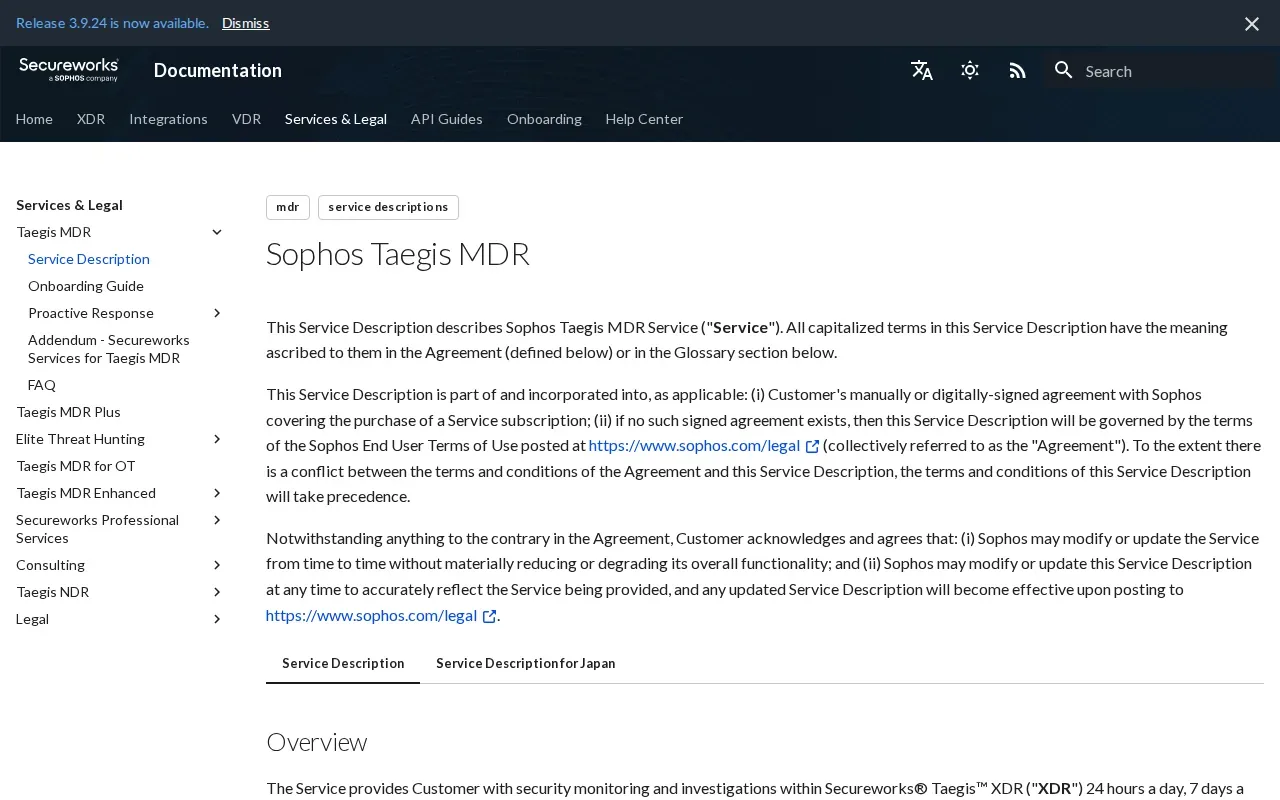1280x800 pixels.
Task: Open the Onboarding Guide sidebar link
Action: [86, 286]
